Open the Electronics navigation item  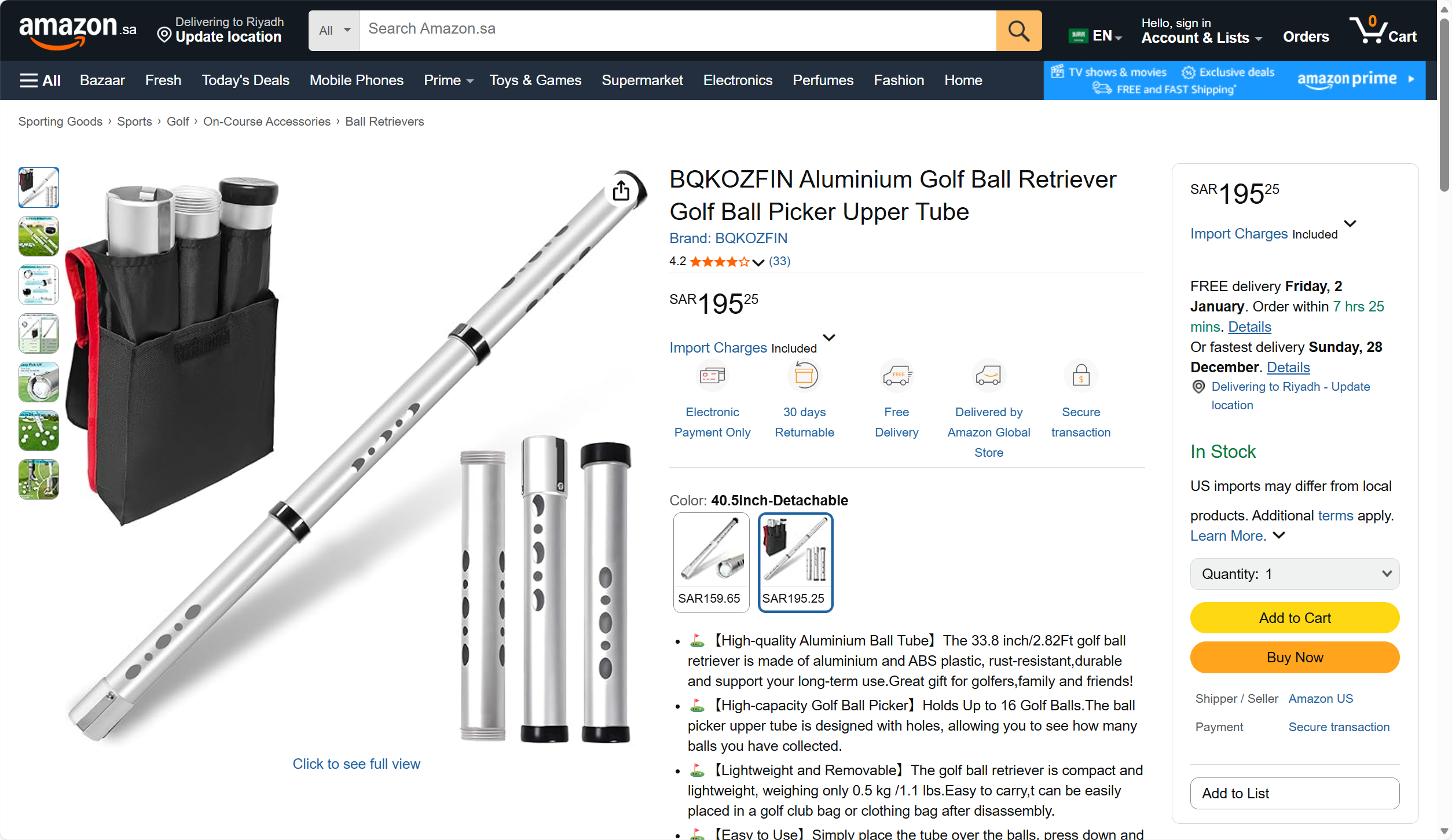(738, 80)
